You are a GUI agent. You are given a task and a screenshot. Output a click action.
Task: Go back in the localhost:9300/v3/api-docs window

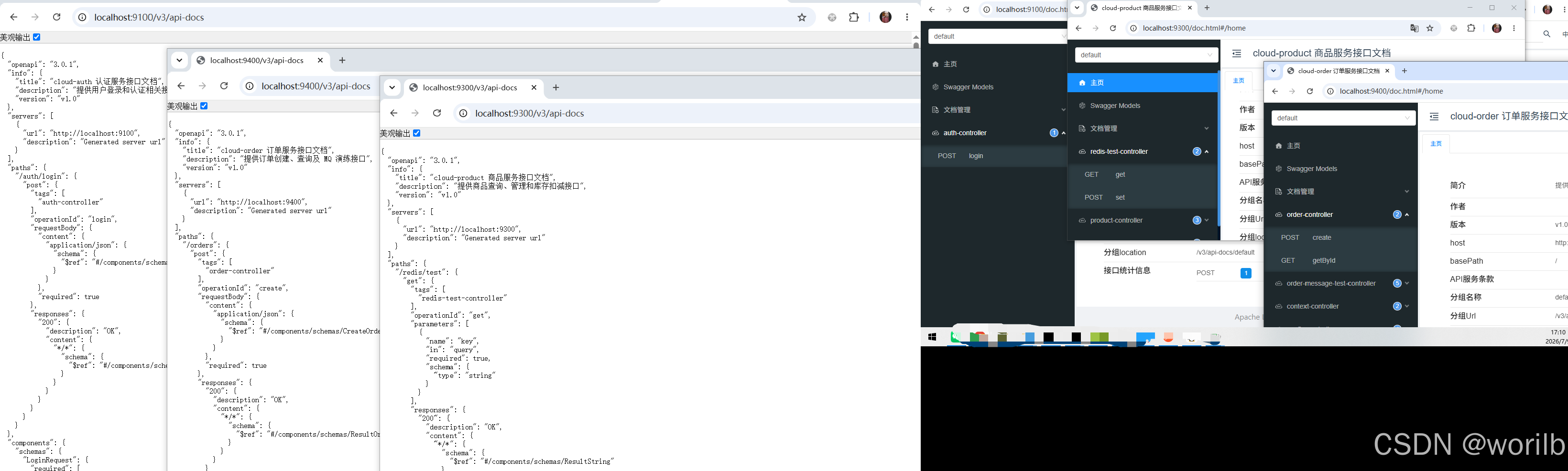pyautogui.click(x=394, y=113)
